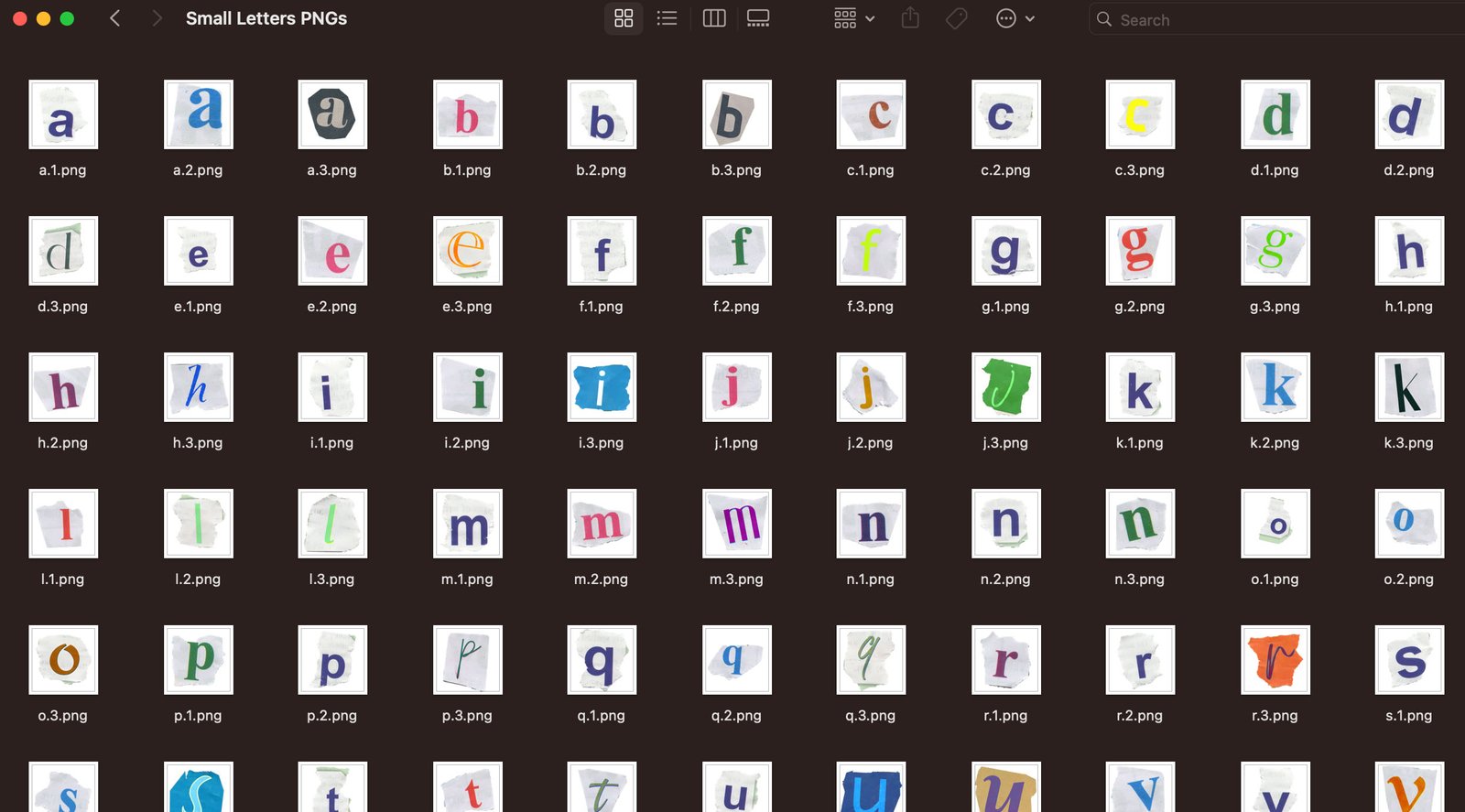The height and width of the screenshot is (812, 1465).
Task: Click the Share toolbar icon
Action: pos(910,18)
